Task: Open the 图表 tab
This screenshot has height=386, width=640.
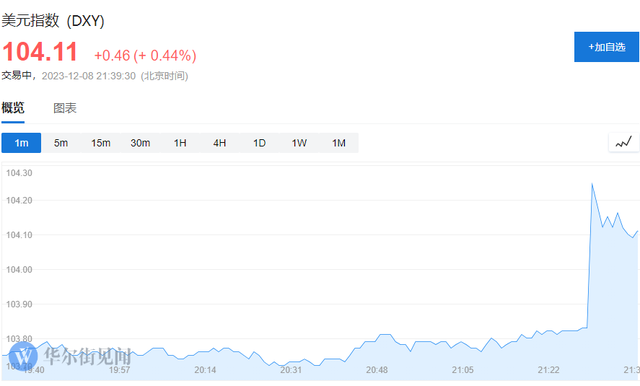Action: pyautogui.click(x=65, y=108)
